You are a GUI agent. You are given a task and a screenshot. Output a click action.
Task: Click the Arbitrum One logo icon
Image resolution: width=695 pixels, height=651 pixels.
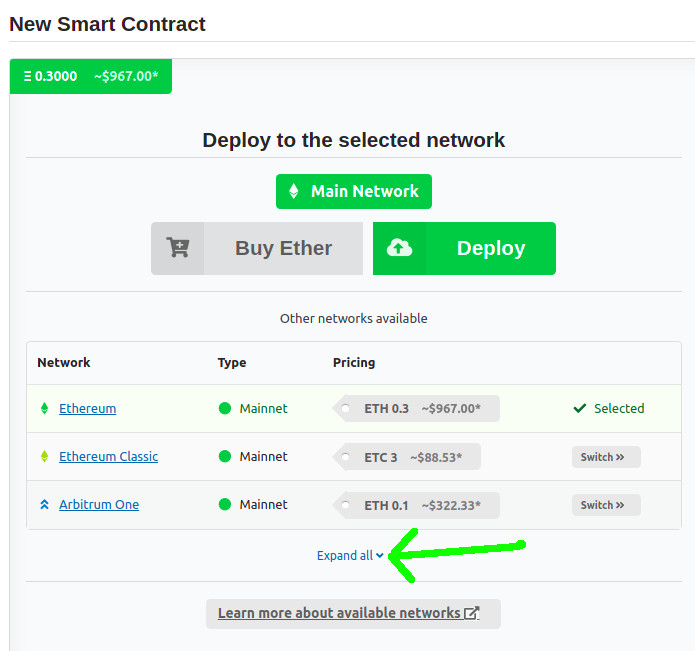tap(44, 504)
